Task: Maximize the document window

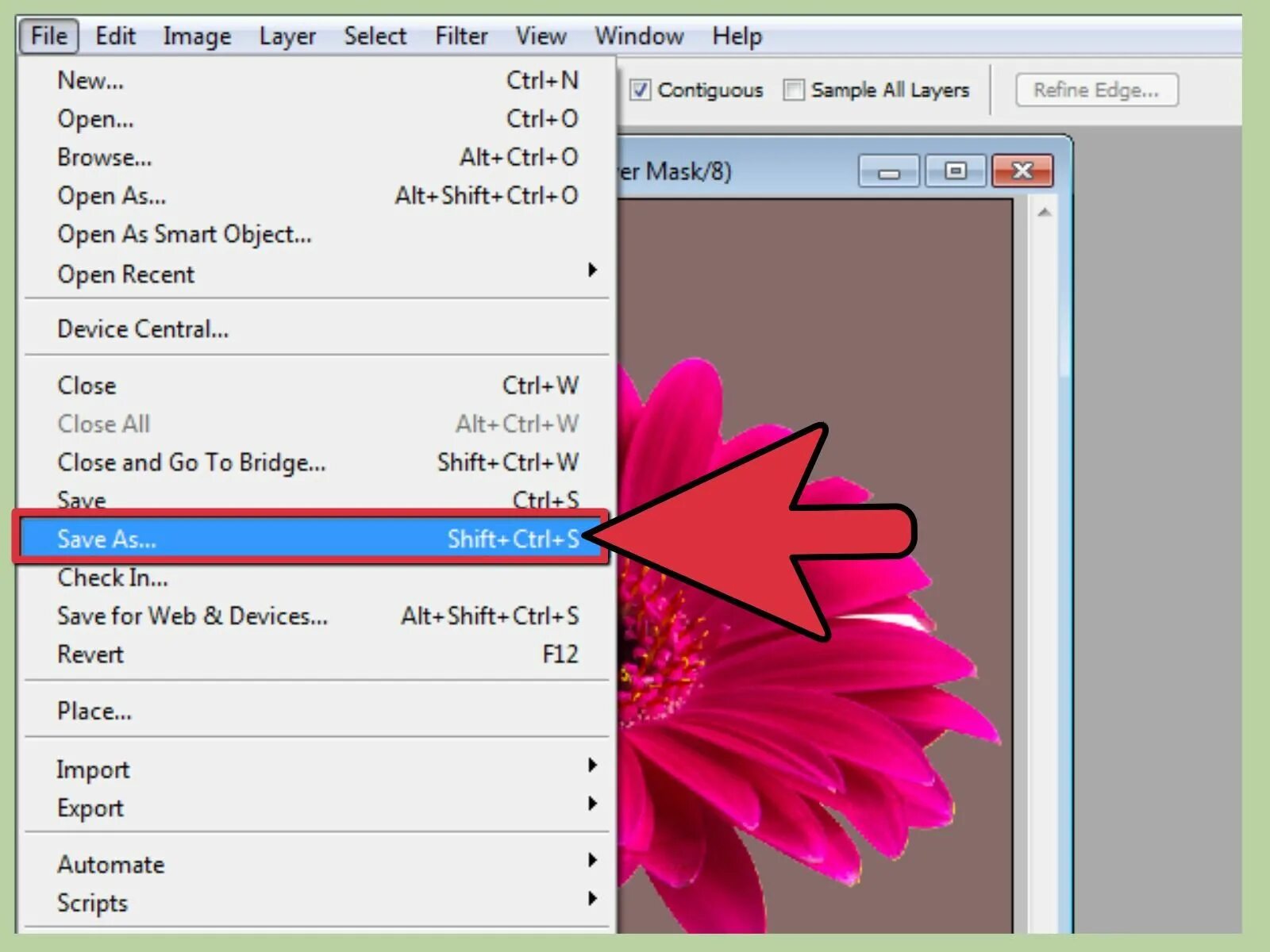Action: pyautogui.click(x=956, y=171)
